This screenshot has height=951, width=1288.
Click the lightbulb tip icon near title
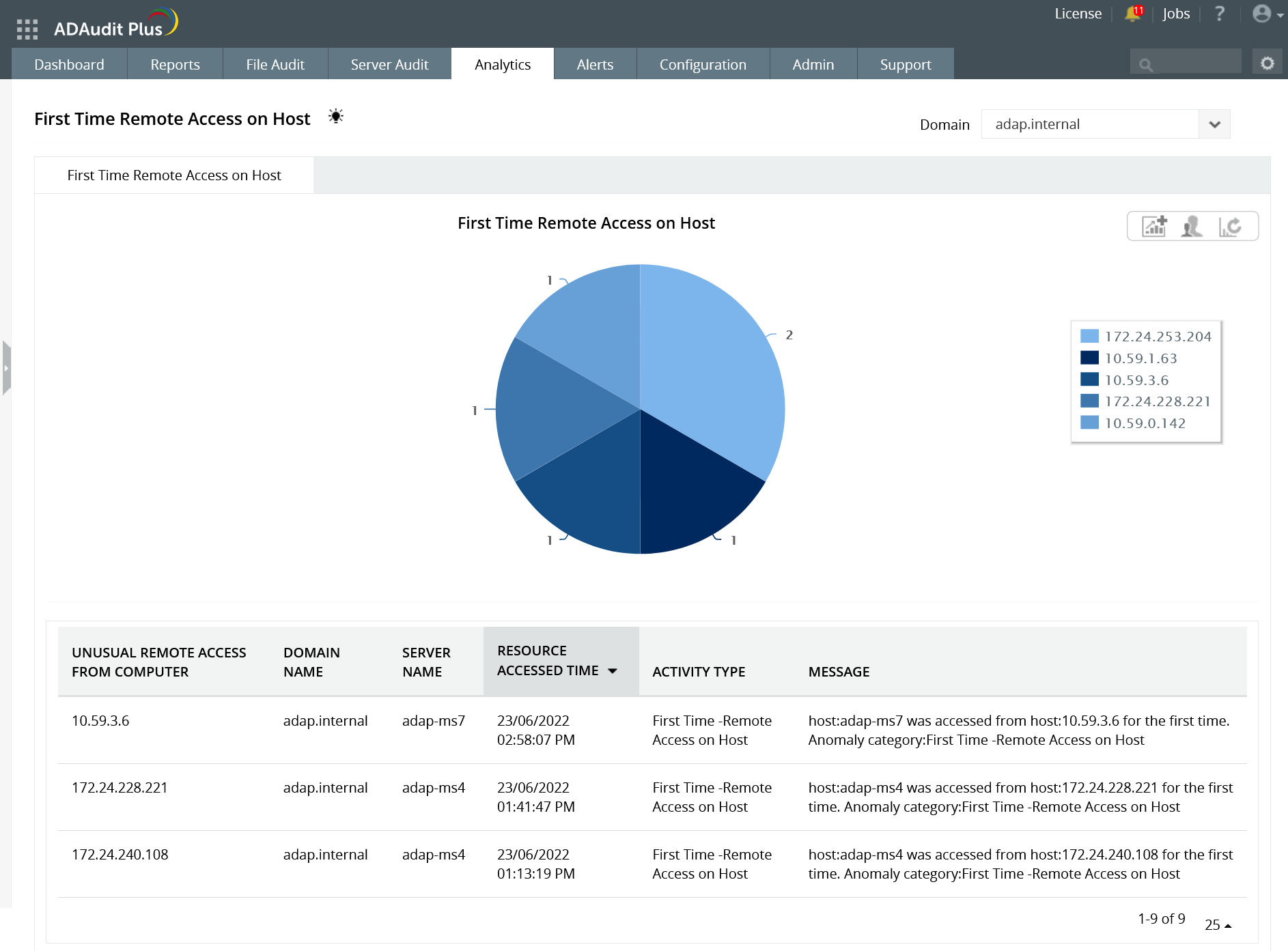click(335, 117)
